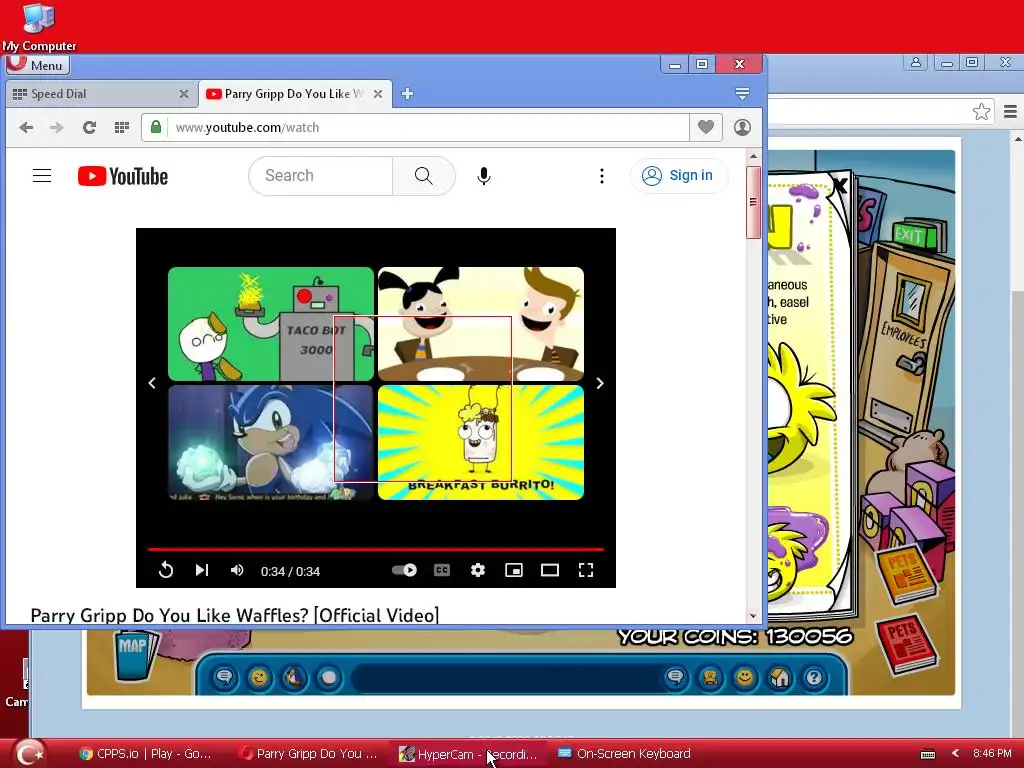The width and height of the screenshot is (1024, 768).
Task: Open a new tab with plus button
Action: (x=407, y=94)
